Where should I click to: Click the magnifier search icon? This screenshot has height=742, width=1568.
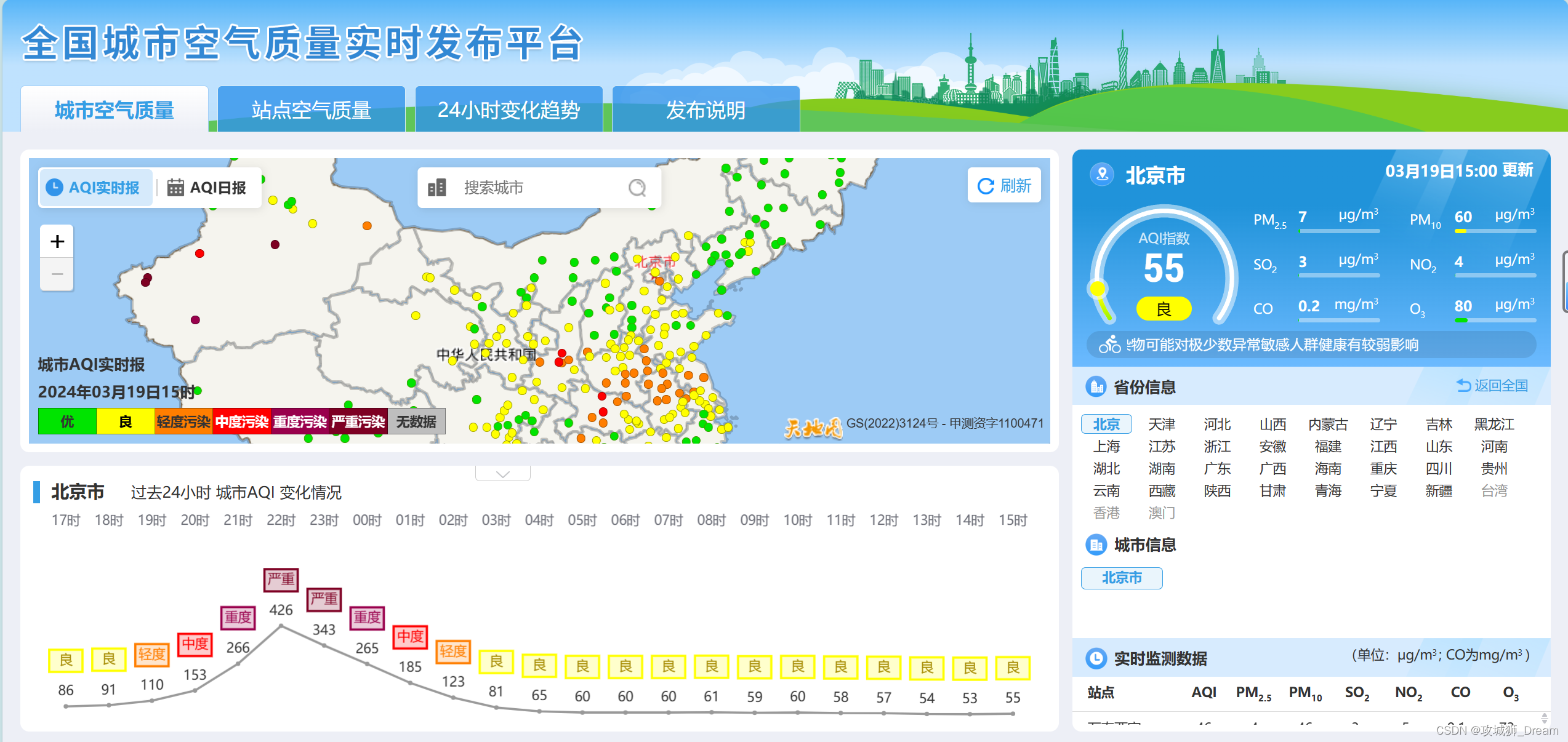pyautogui.click(x=637, y=188)
